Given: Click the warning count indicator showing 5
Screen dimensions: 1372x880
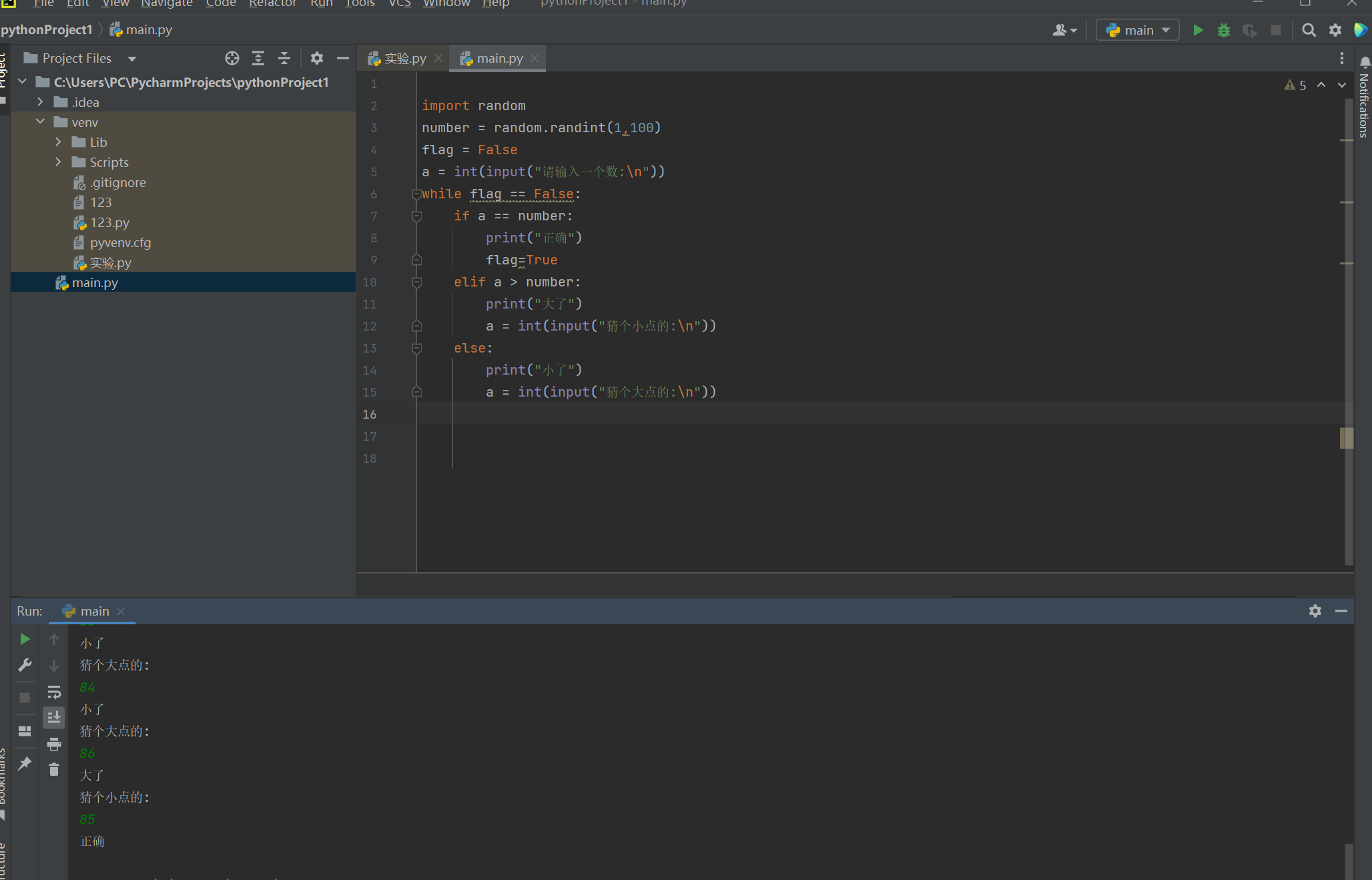Looking at the screenshot, I should pyautogui.click(x=1295, y=85).
